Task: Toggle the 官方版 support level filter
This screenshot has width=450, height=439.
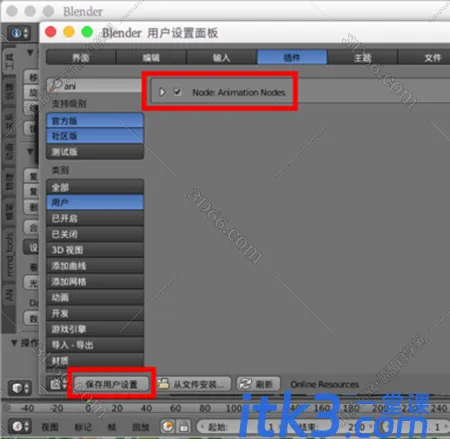Action: point(95,121)
